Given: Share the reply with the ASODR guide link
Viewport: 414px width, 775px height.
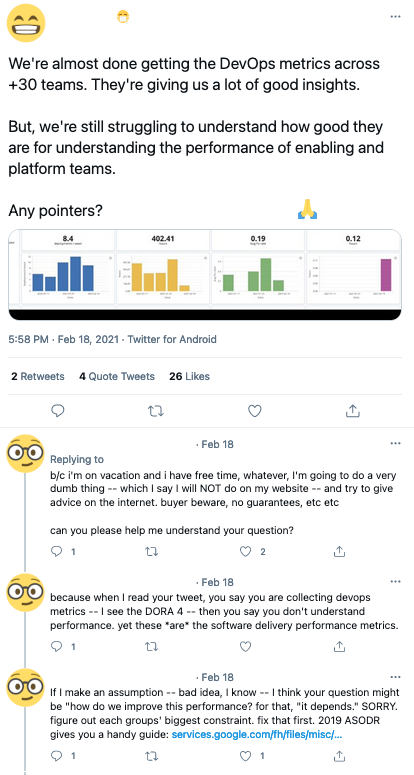Looking at the screenshot, I should (339, 756).
